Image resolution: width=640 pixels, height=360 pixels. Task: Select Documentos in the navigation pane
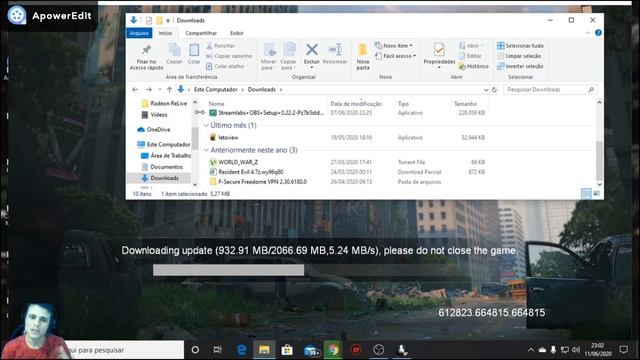[162, 167]
